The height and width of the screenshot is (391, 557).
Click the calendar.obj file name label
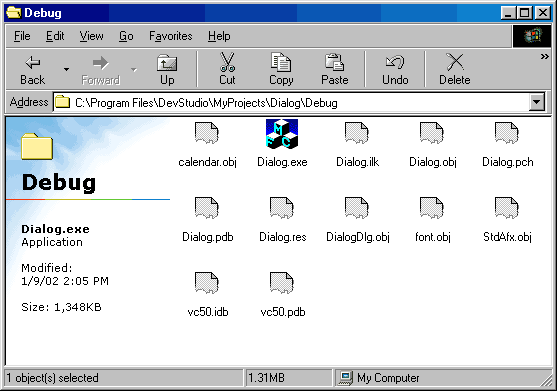[207, 162]
